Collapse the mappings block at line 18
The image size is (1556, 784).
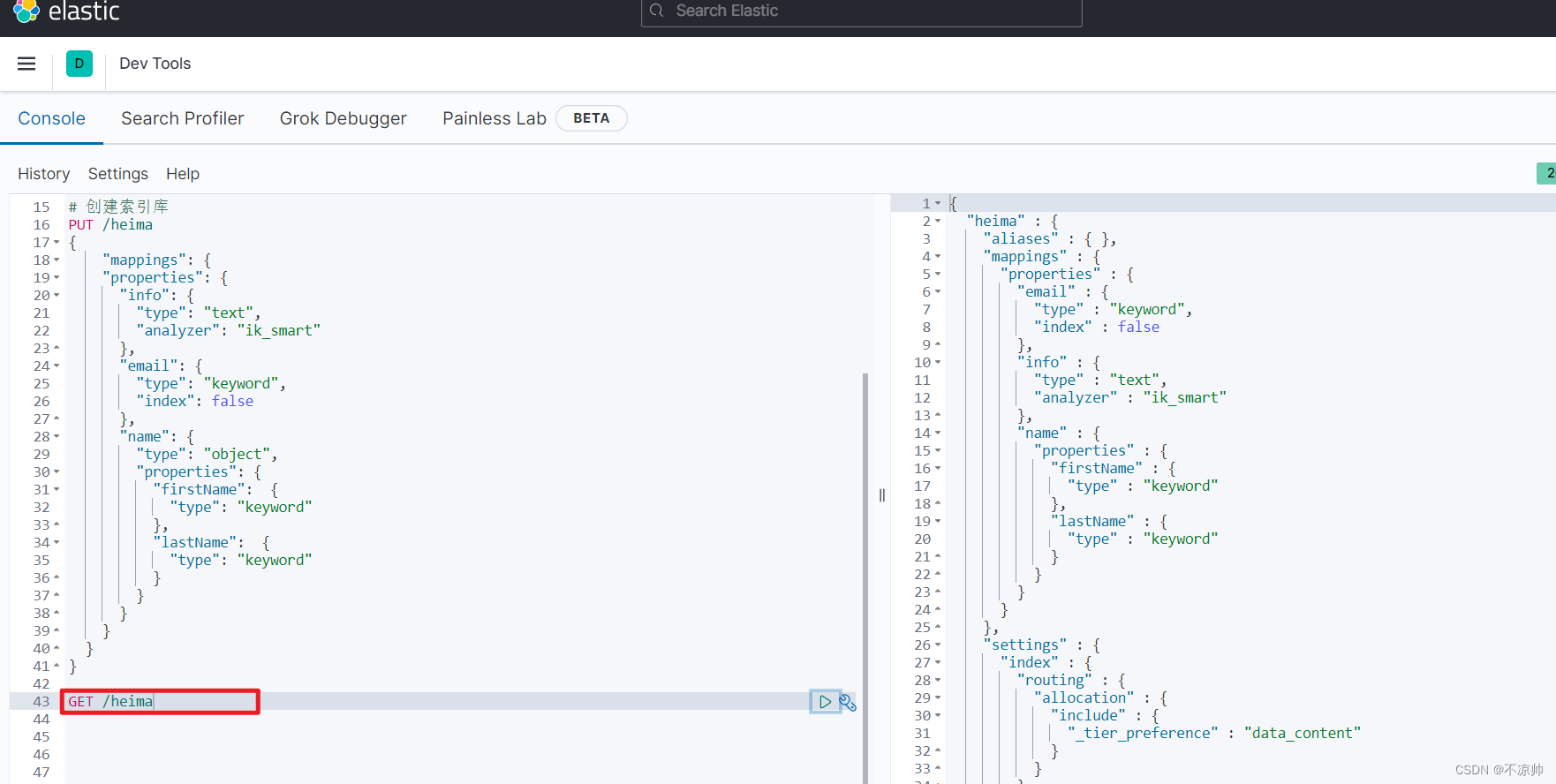click(57, 260)
